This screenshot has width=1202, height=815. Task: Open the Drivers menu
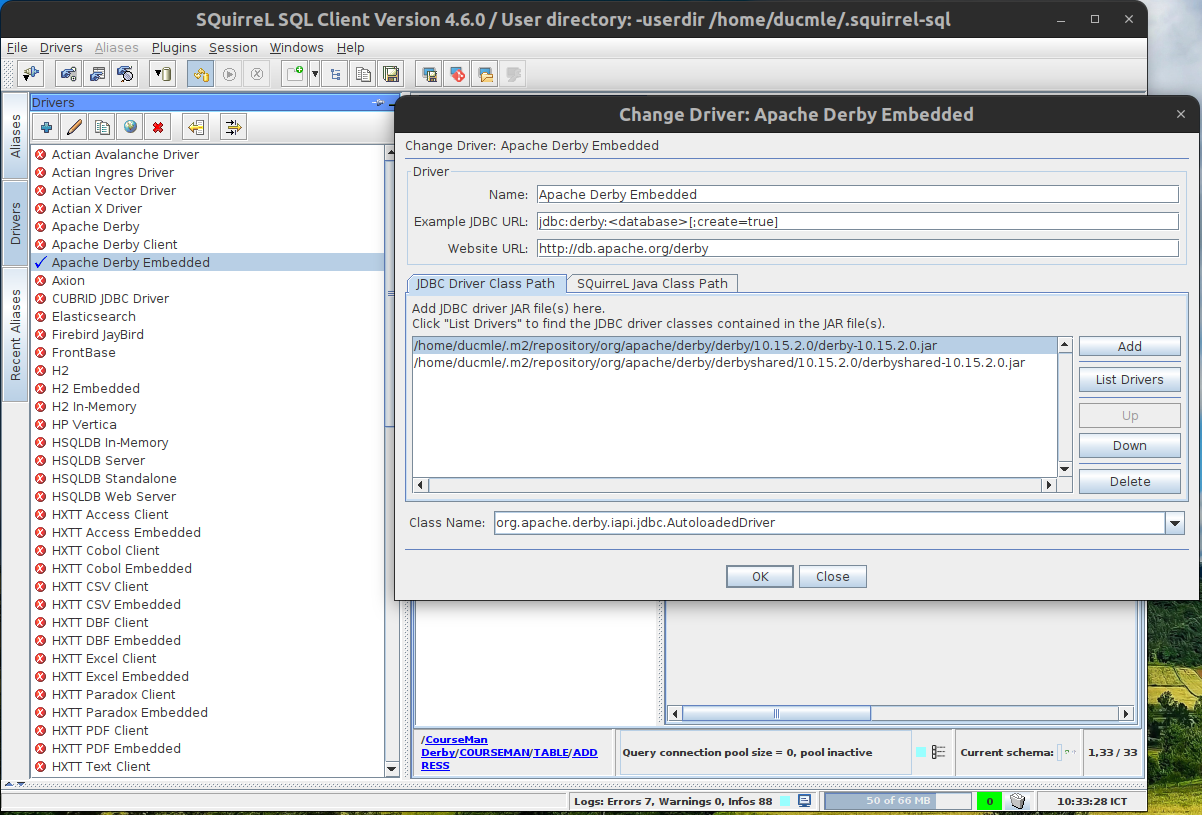point(61,47)
